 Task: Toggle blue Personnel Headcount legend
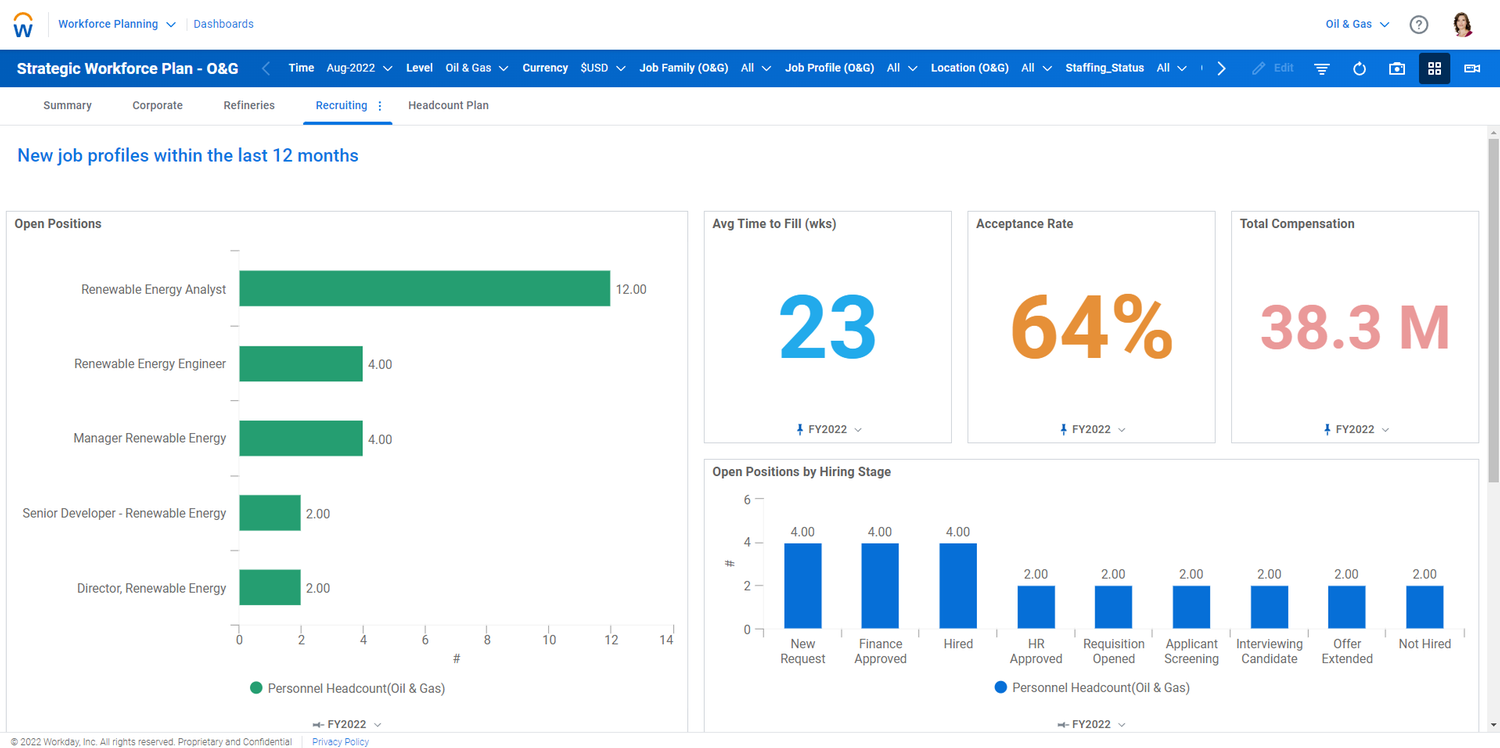click(1092, 688)
